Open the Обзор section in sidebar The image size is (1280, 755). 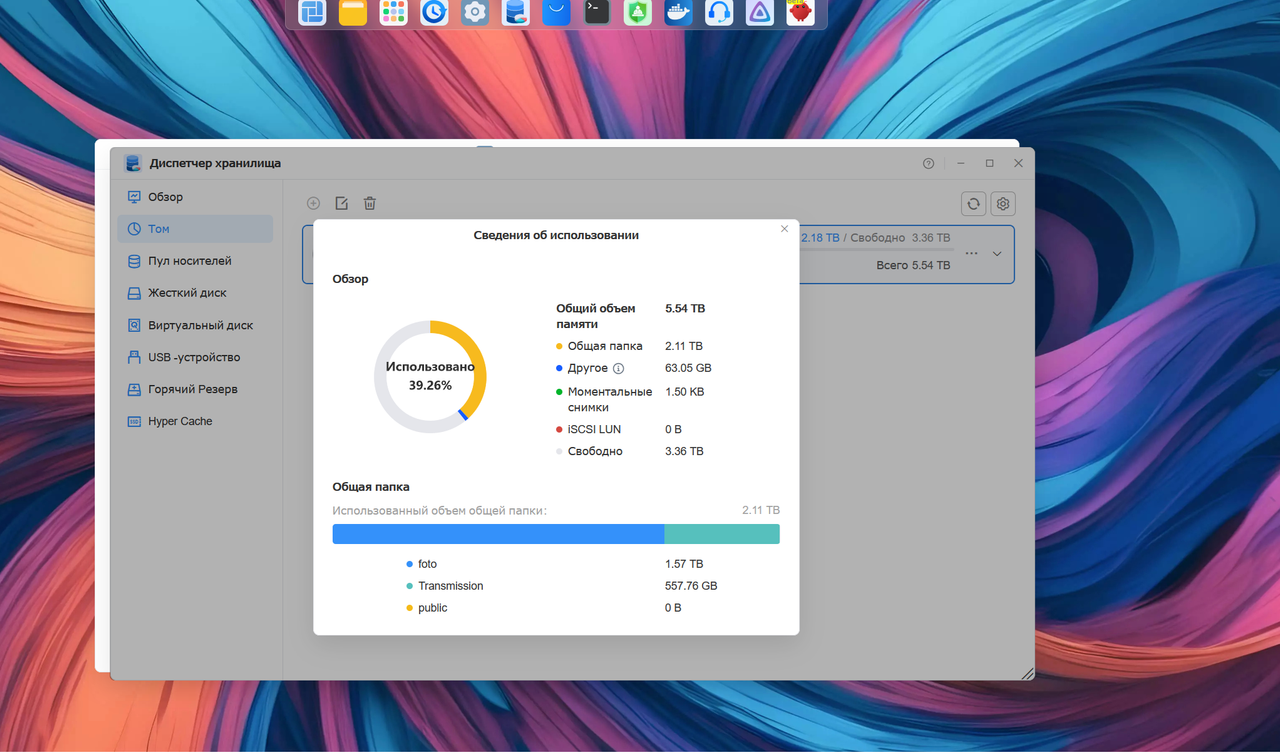[x=195, y=197]
